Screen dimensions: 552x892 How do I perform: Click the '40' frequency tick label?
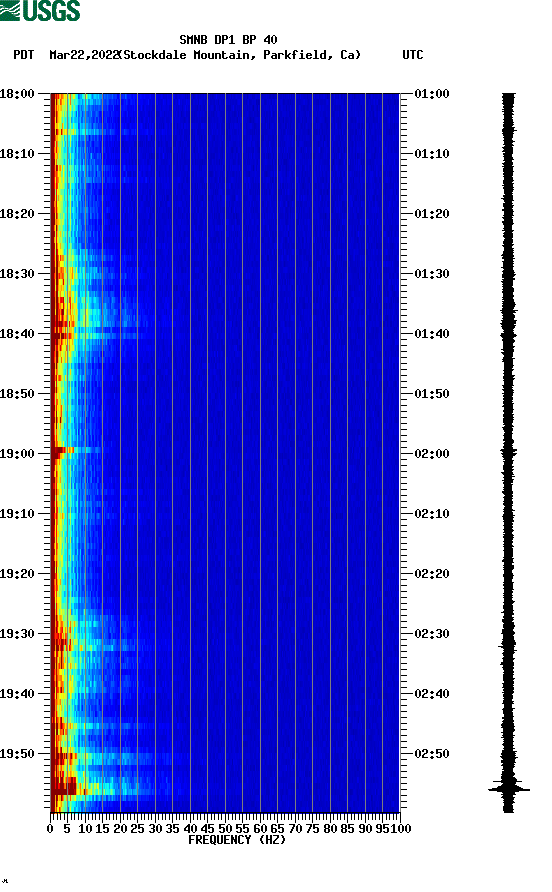pos(190,829)
